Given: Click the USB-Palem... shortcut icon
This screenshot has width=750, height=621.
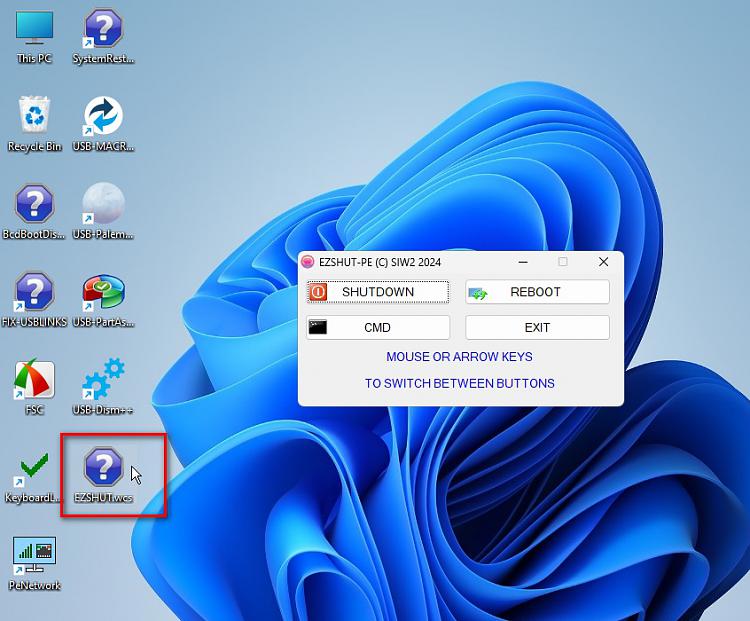Looking at the screenshot, I should 103,204.
